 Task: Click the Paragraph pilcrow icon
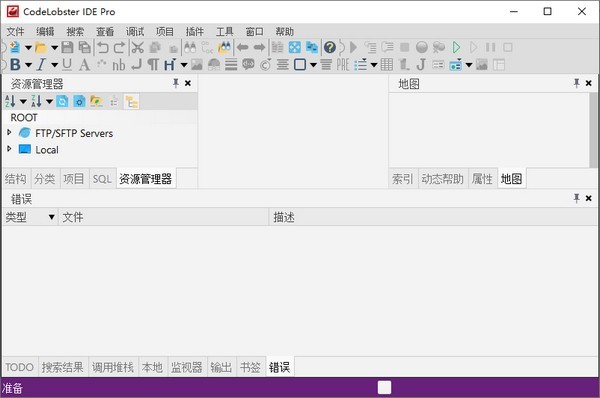pos(153,65)
